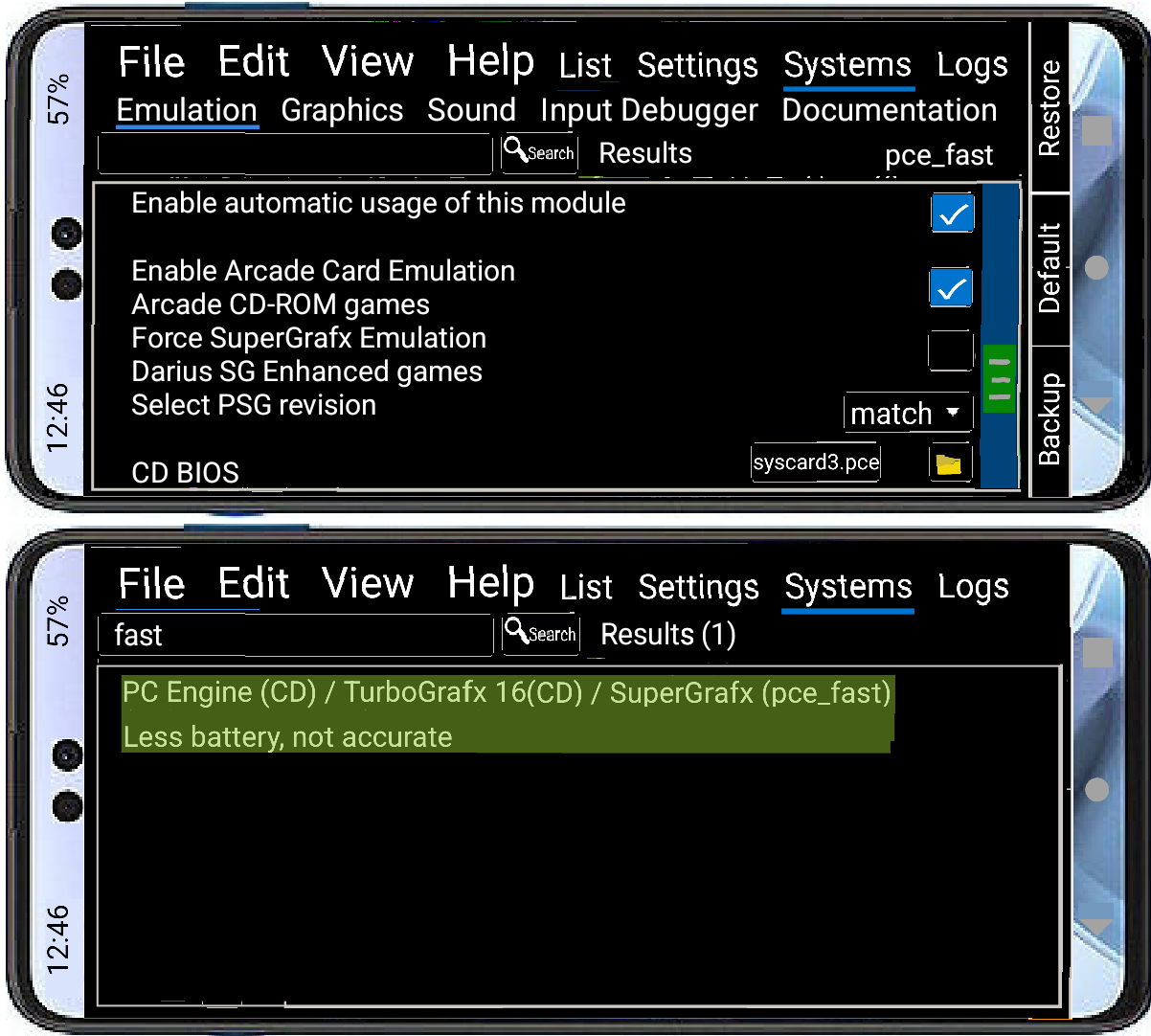Open the Input sub-tab
1151x1036 pixels.
click(x=576, y=111)
